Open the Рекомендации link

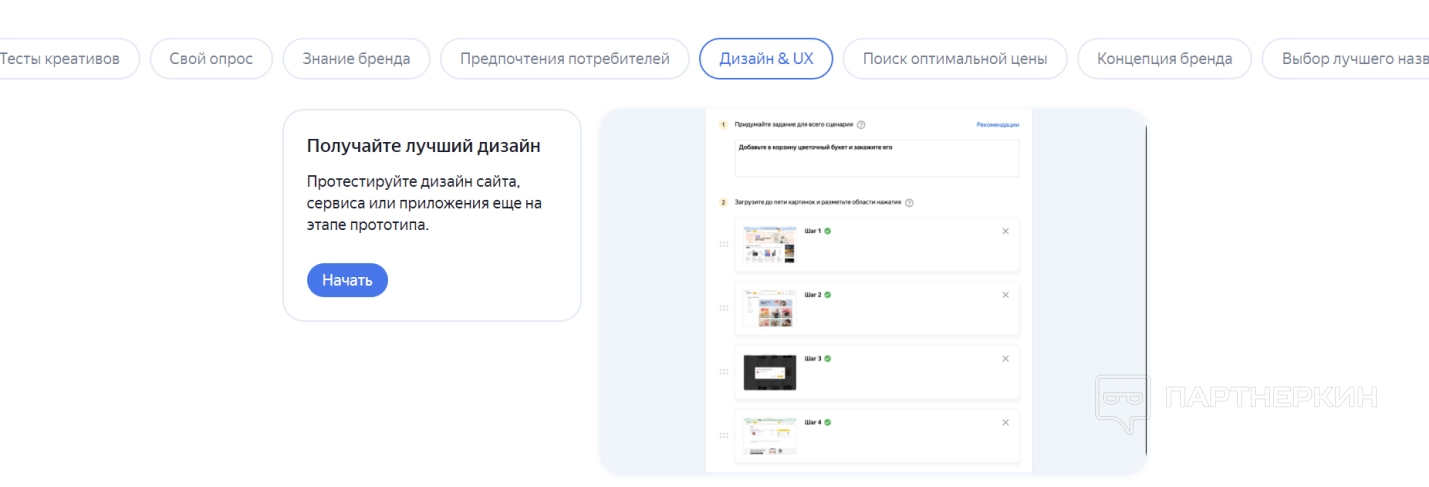(x=997, y=125)
